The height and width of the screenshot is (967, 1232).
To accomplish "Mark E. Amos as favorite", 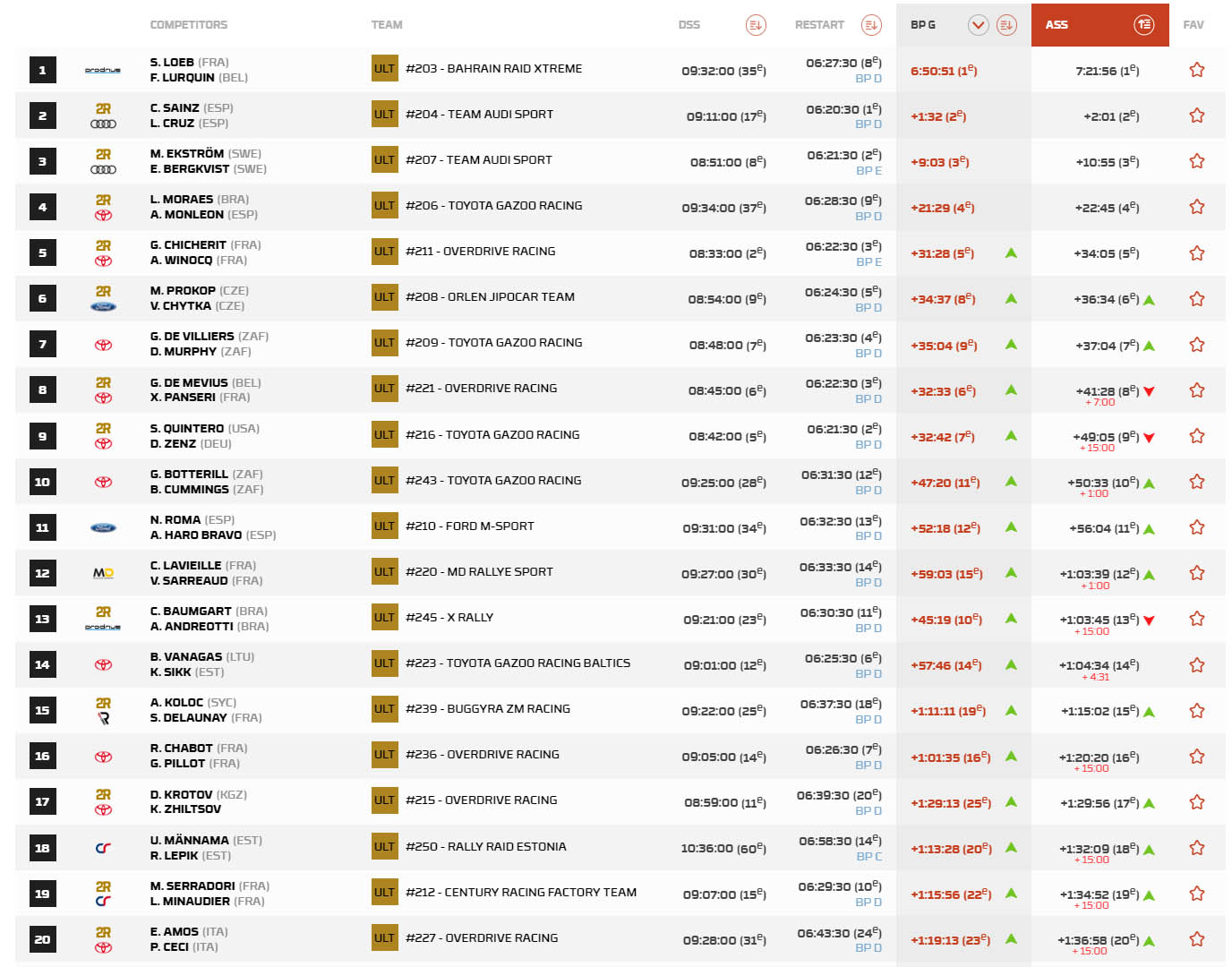I will [x=1196, y=939].
